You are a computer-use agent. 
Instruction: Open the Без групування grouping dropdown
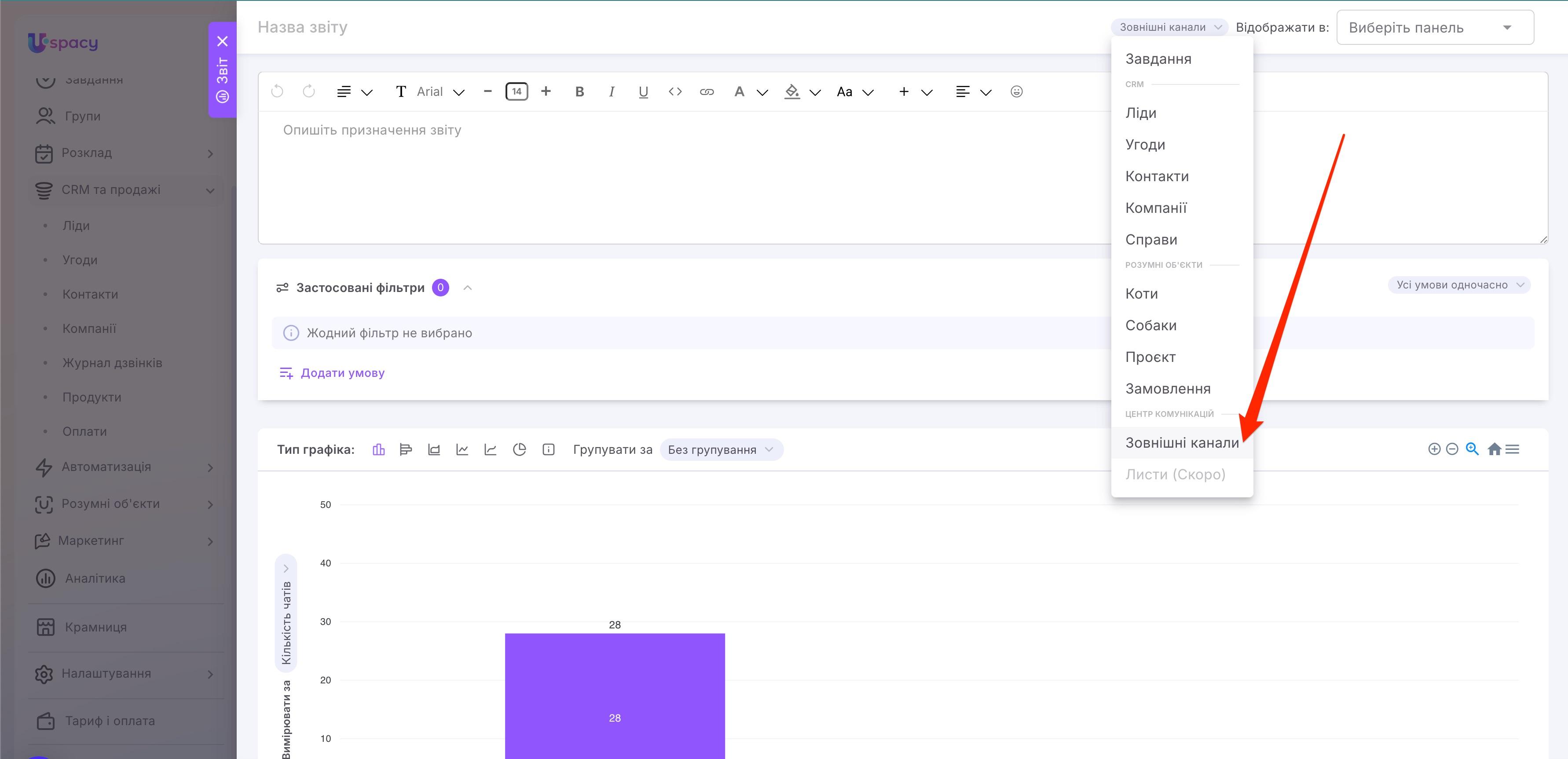(721, 449)
